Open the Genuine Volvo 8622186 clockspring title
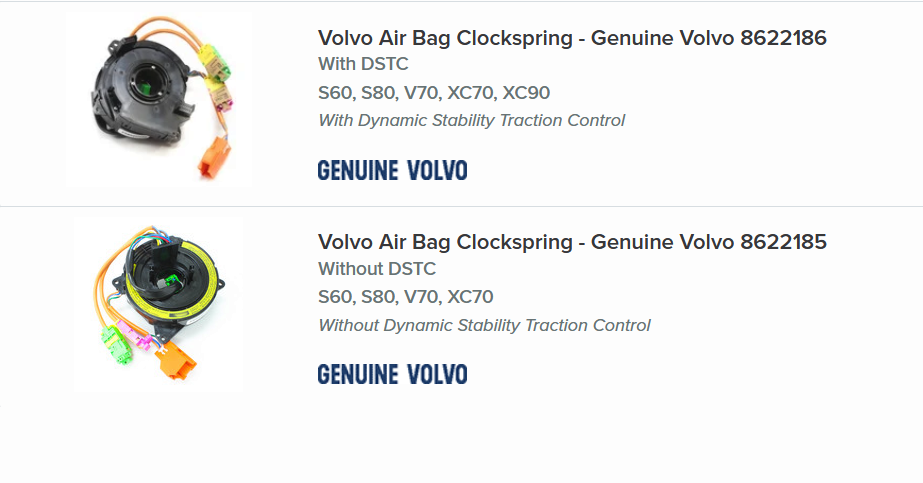The width and height of the screenshot is (923, 483). point(572,38)
